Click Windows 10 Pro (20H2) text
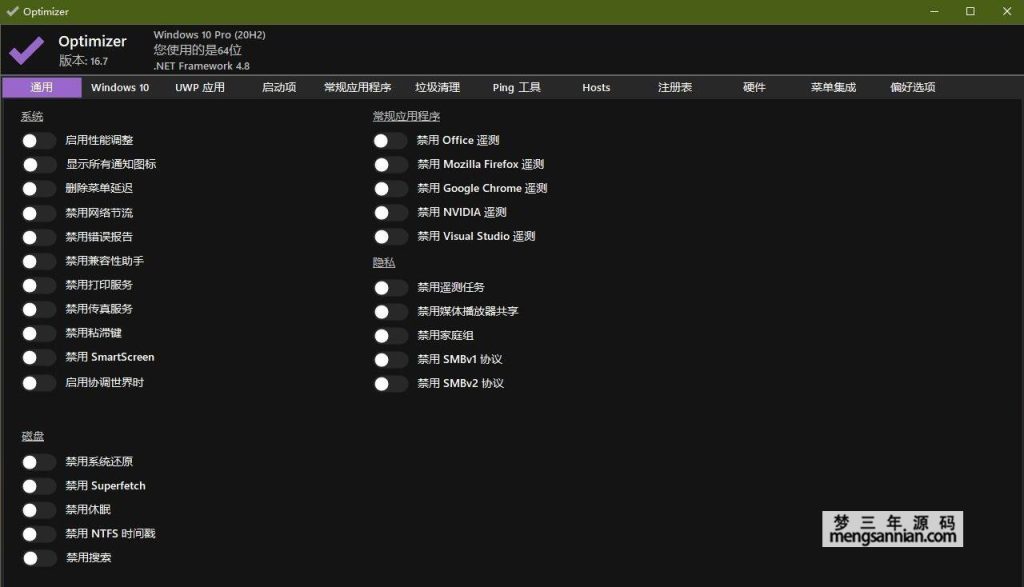1024x587 pixels. point(210,35)
